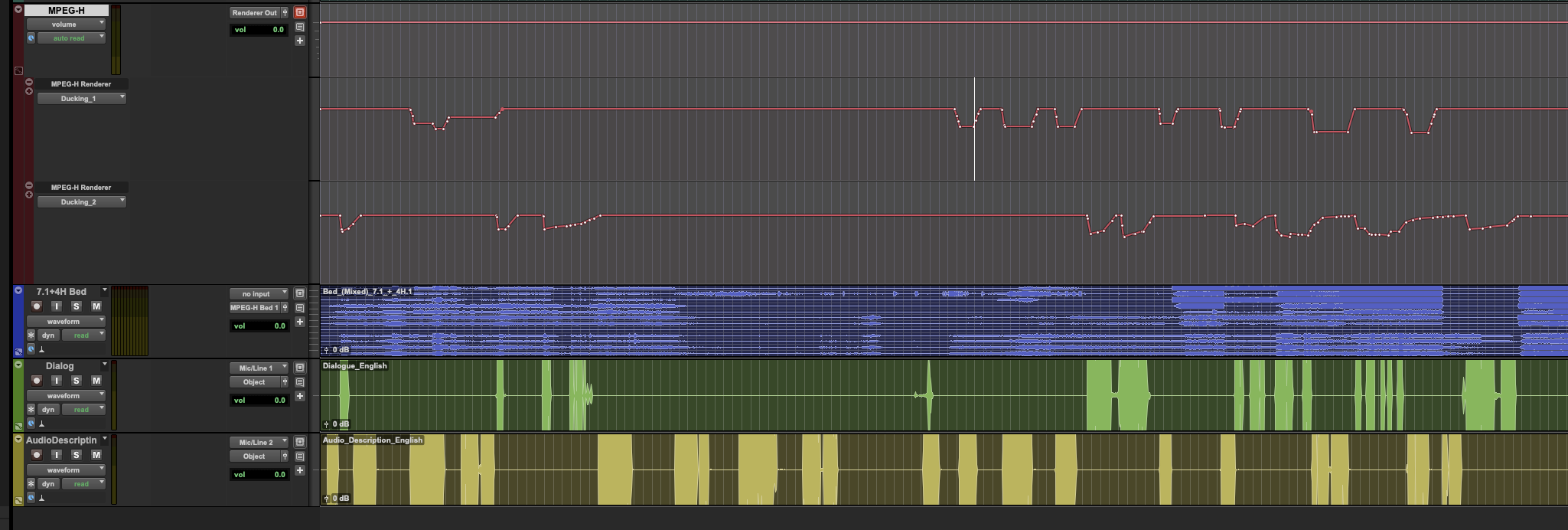Click freeze snowflake icon on 7.1+4H Bed

tap(31, 335)
